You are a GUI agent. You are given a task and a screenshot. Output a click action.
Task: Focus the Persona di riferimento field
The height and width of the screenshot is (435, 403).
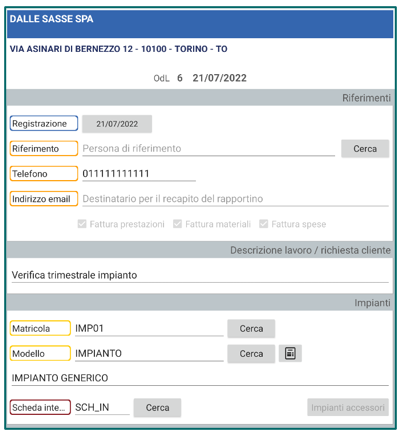point(208,149)
